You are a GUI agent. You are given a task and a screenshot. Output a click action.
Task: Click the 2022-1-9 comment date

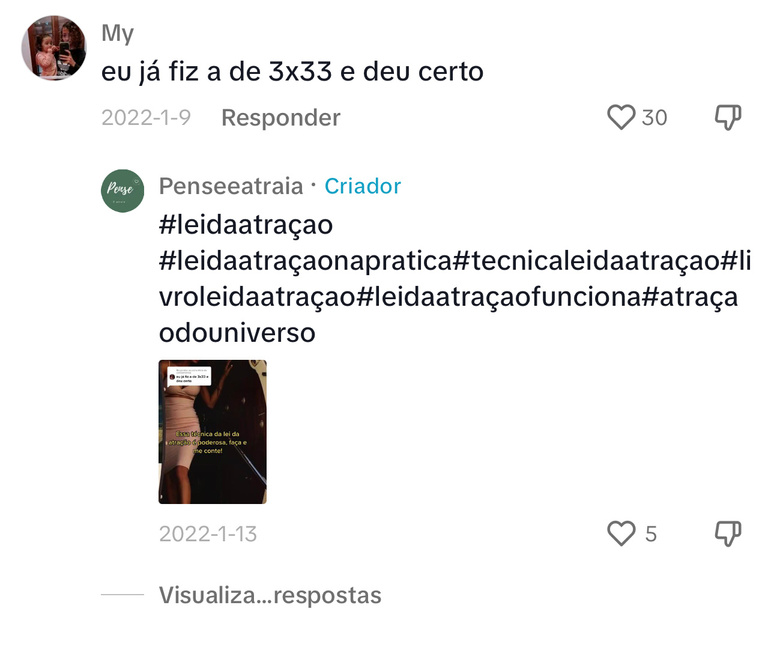(146, 118)
